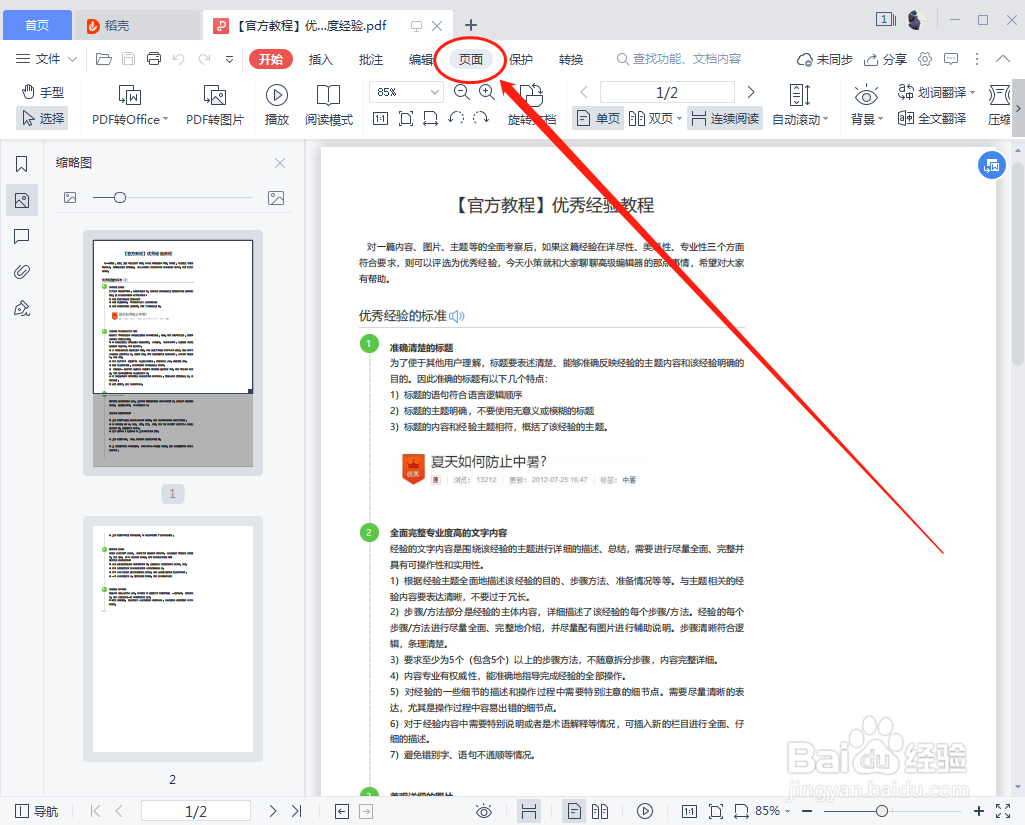Open 背景 background dropdown

[x=866, y=105]
